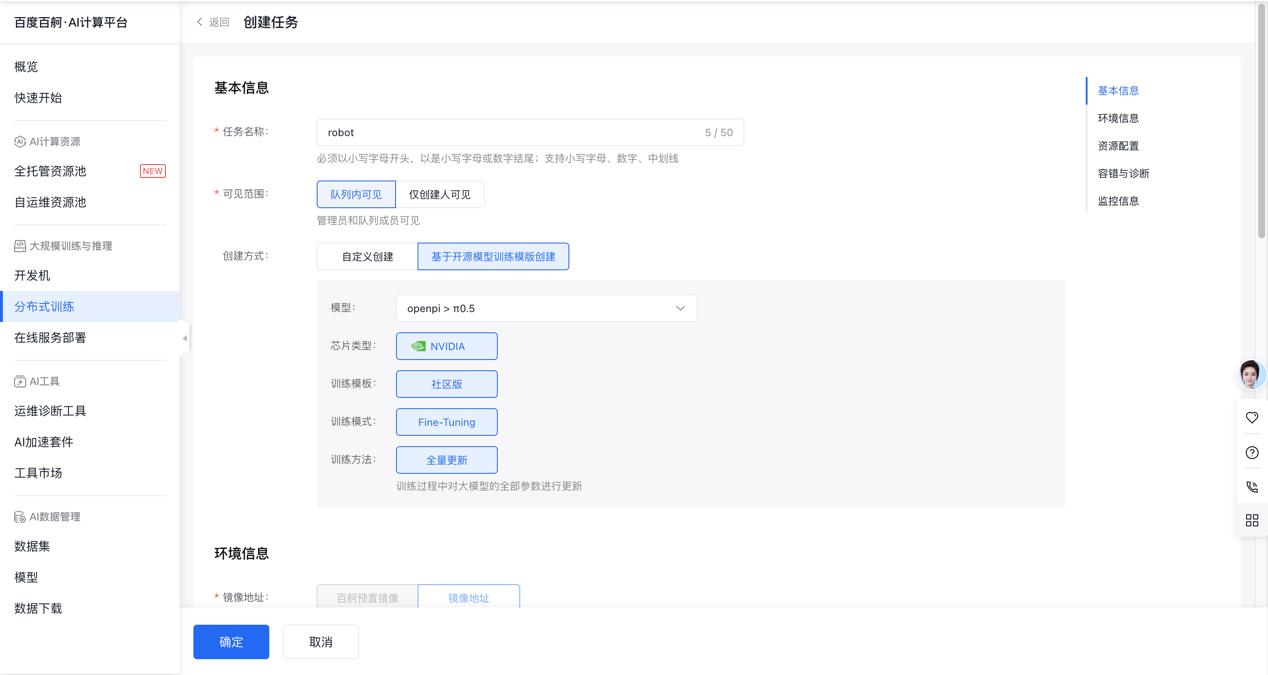Viewport: 1268px width, 675px height.
Task: Click the 任务名称 input field
Action: 510,132
